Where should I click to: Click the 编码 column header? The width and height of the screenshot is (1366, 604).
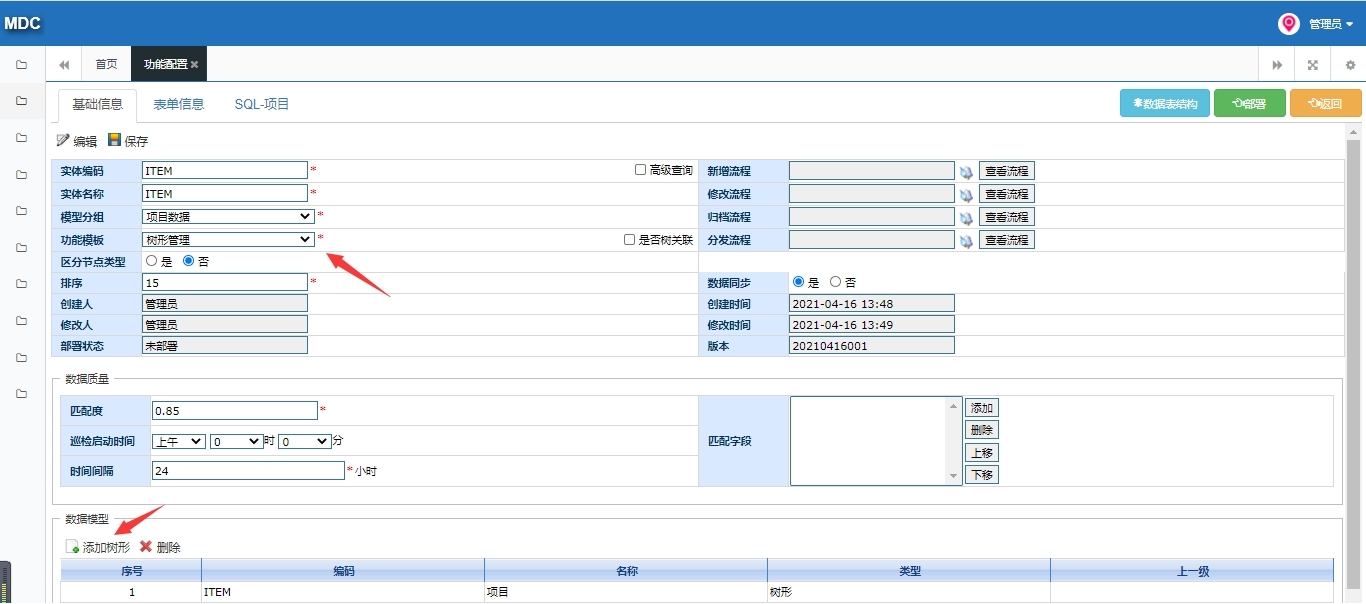343,571
